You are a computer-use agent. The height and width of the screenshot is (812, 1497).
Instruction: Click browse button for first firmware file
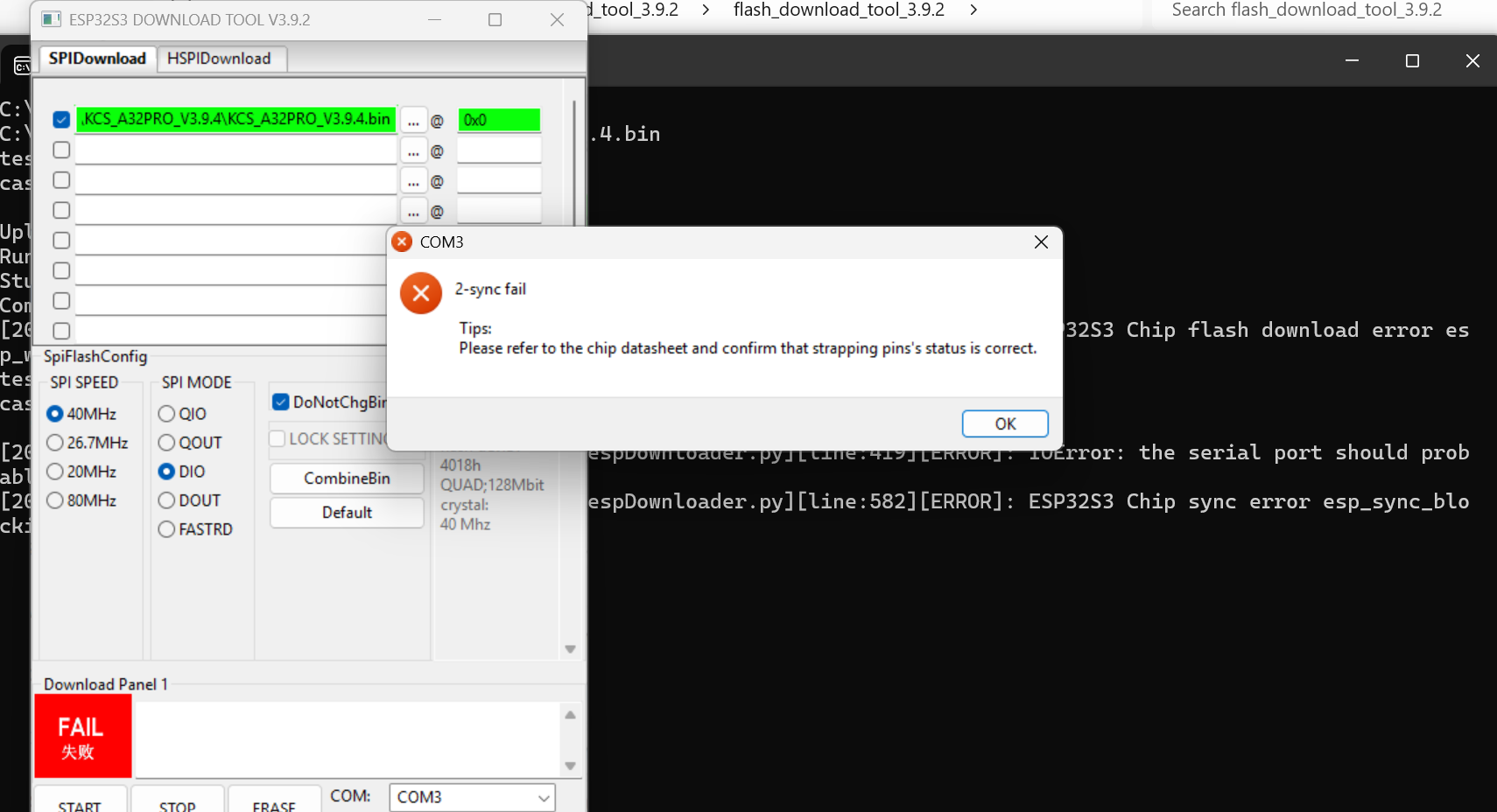413,121
